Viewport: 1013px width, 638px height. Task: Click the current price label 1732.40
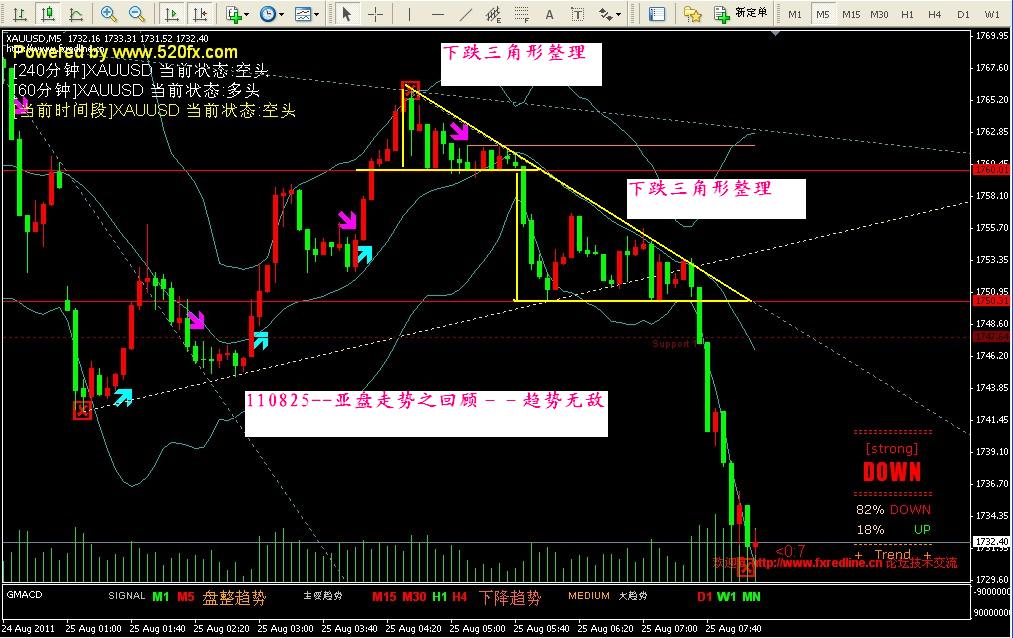coord(990,541)
